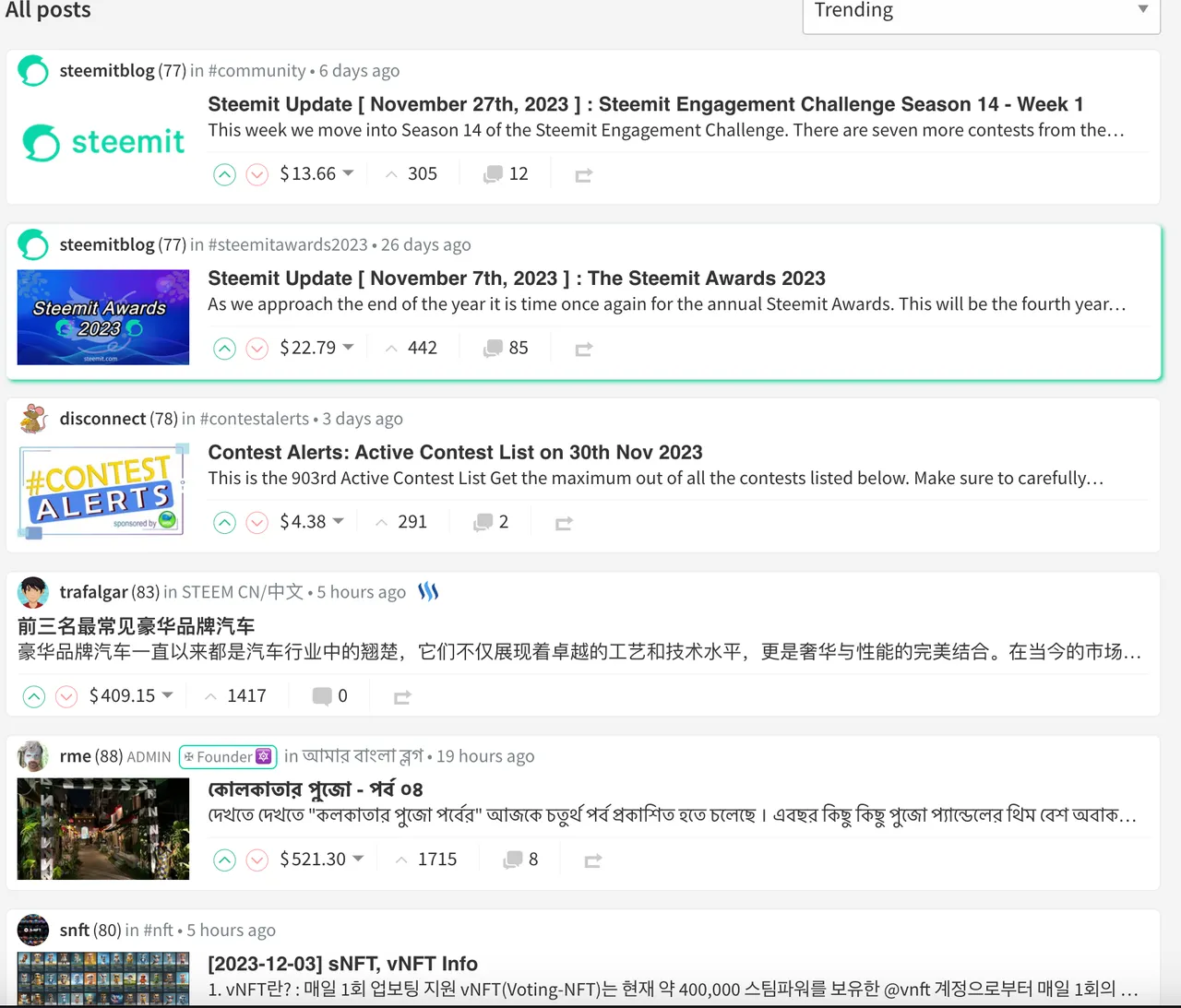Screen dimensions: 1181x1008
Task: Open the sNFT, vNFT Info post title
Action: tap(342, 965)
